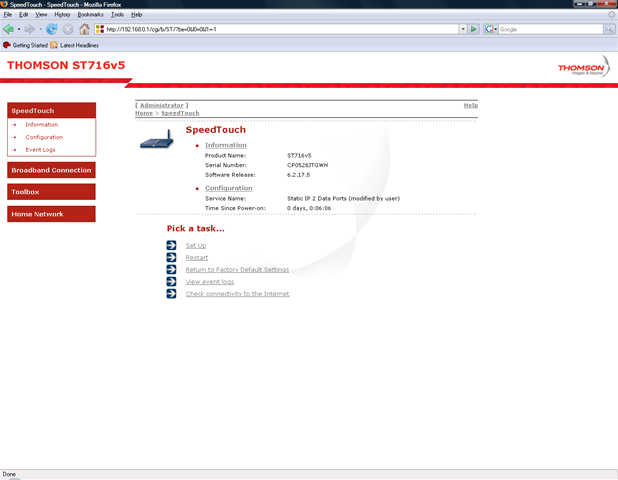Open Information under SpeedTouch sidebar
Viewport: 618px width, 480px height.
click(x=42, y=125)
